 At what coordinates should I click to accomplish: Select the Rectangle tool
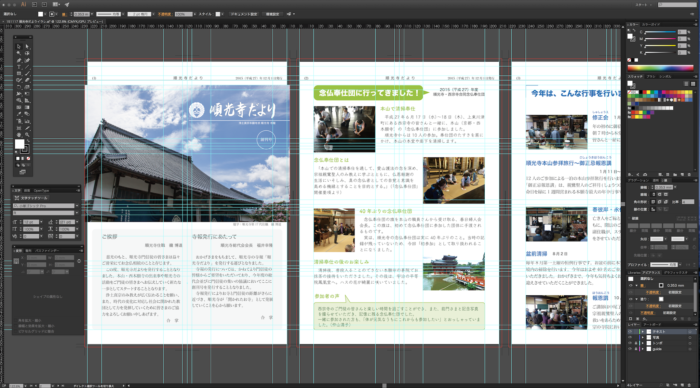19,74
